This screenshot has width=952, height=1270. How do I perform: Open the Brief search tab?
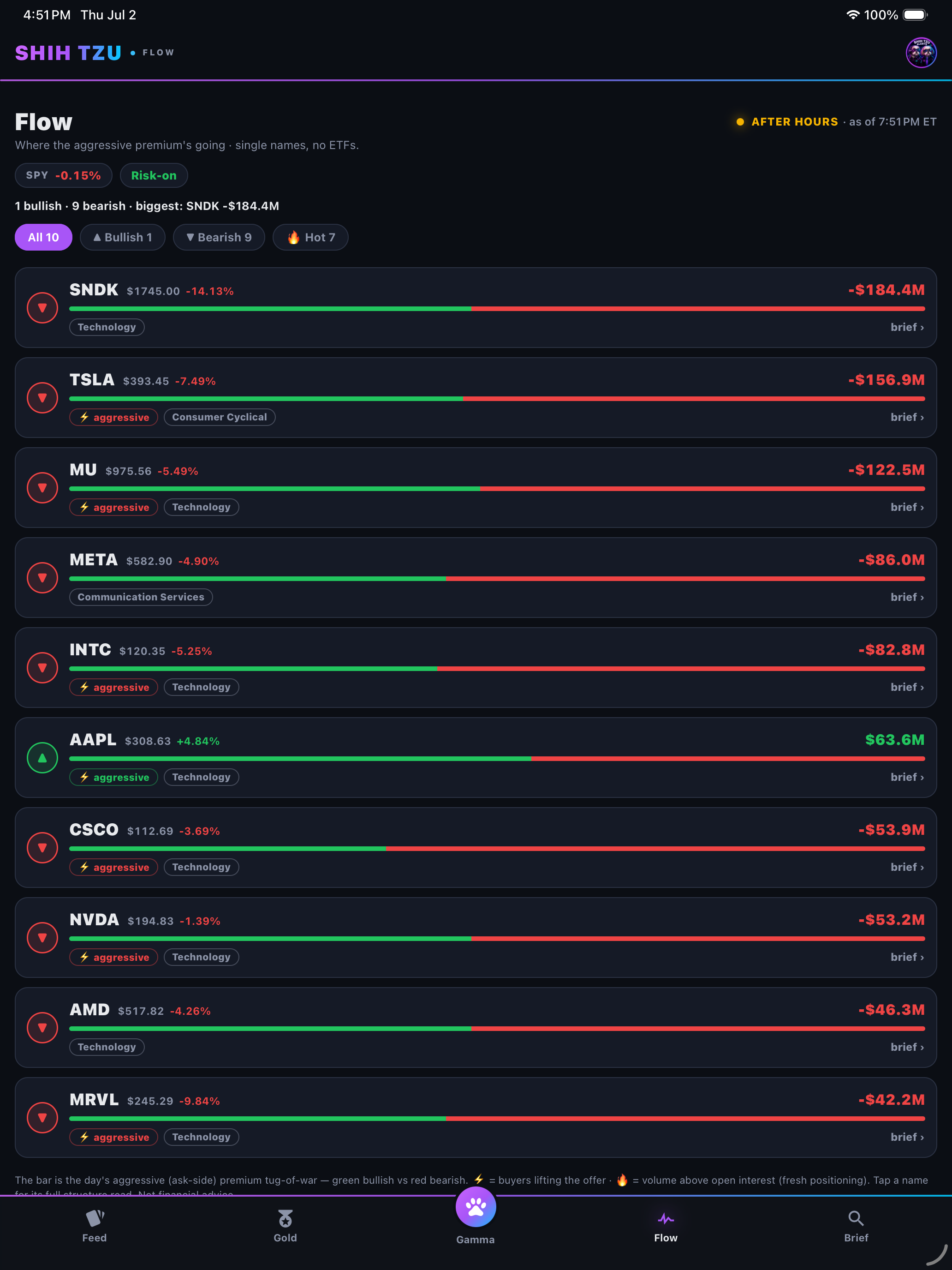click(x=856, y=1226)
